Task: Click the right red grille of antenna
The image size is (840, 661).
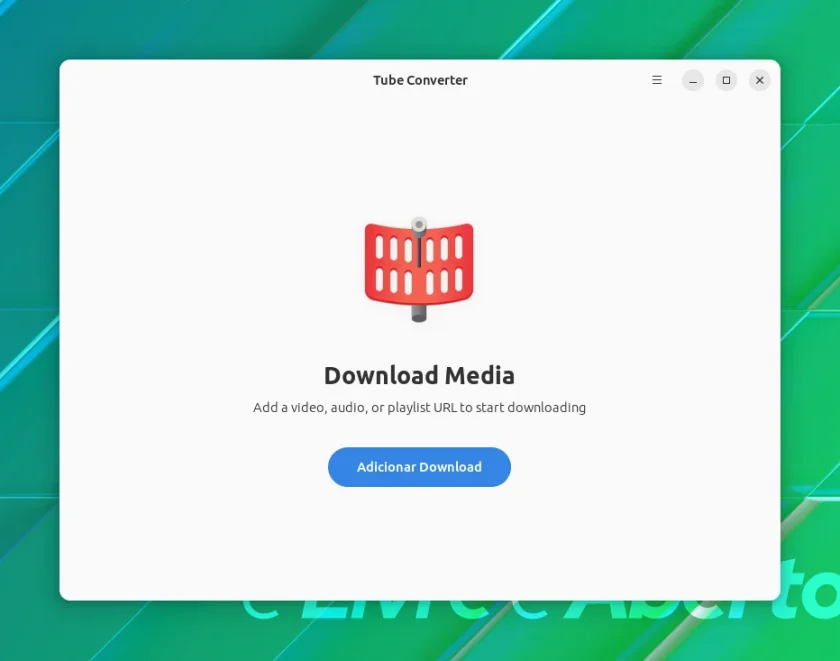Action: [x=448, y=265]
